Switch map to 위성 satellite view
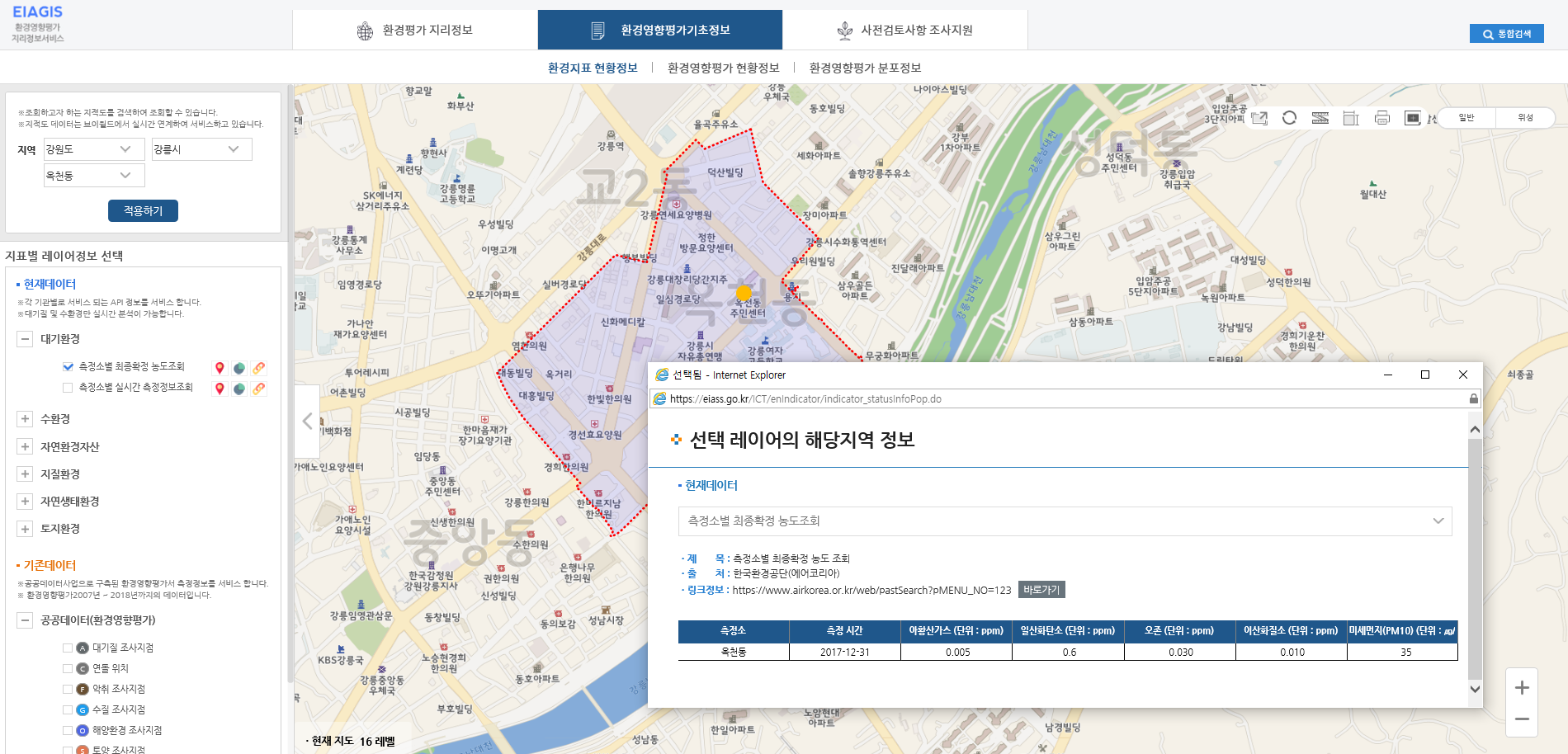This screenshot has height=754, width=1568. click(x=1525, y=118)
